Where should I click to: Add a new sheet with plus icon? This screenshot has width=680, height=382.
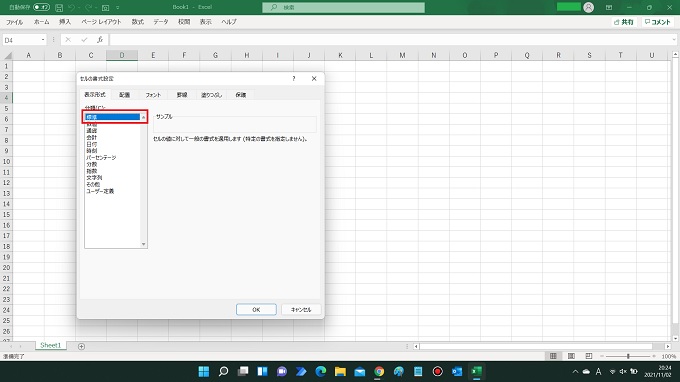click(81, 346)
